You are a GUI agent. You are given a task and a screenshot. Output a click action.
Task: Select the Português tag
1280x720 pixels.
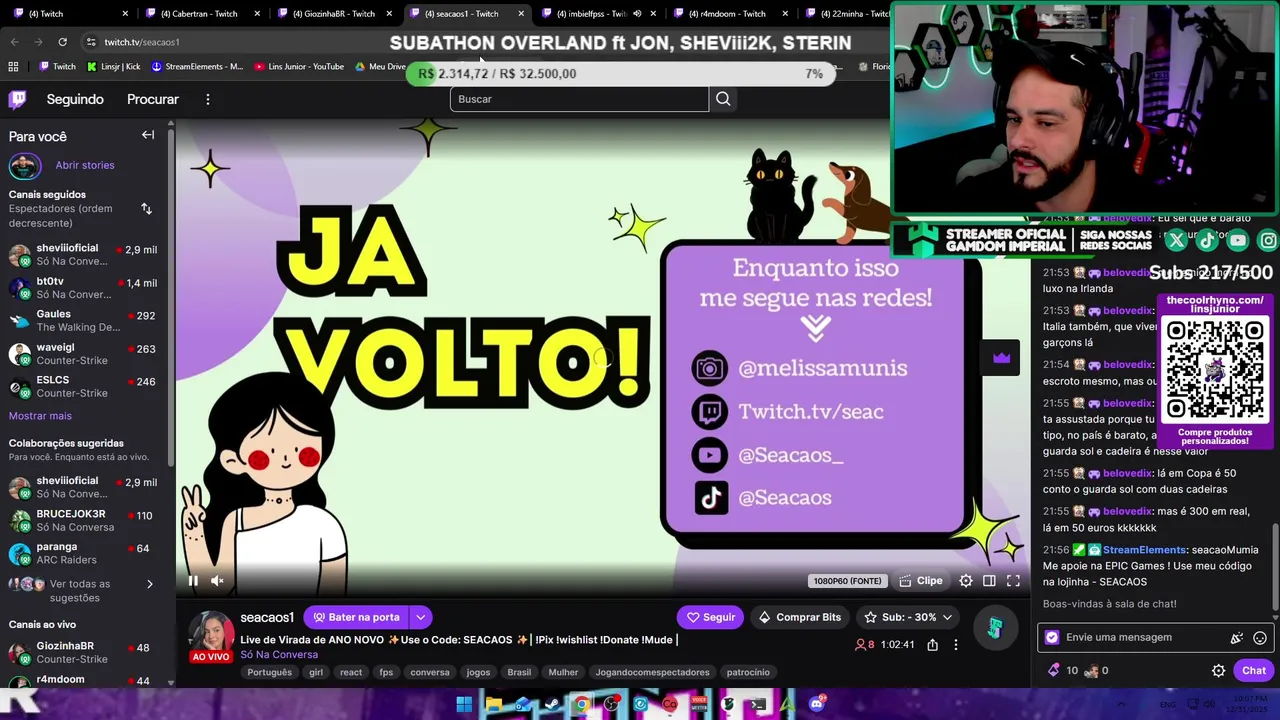(269, 672)
